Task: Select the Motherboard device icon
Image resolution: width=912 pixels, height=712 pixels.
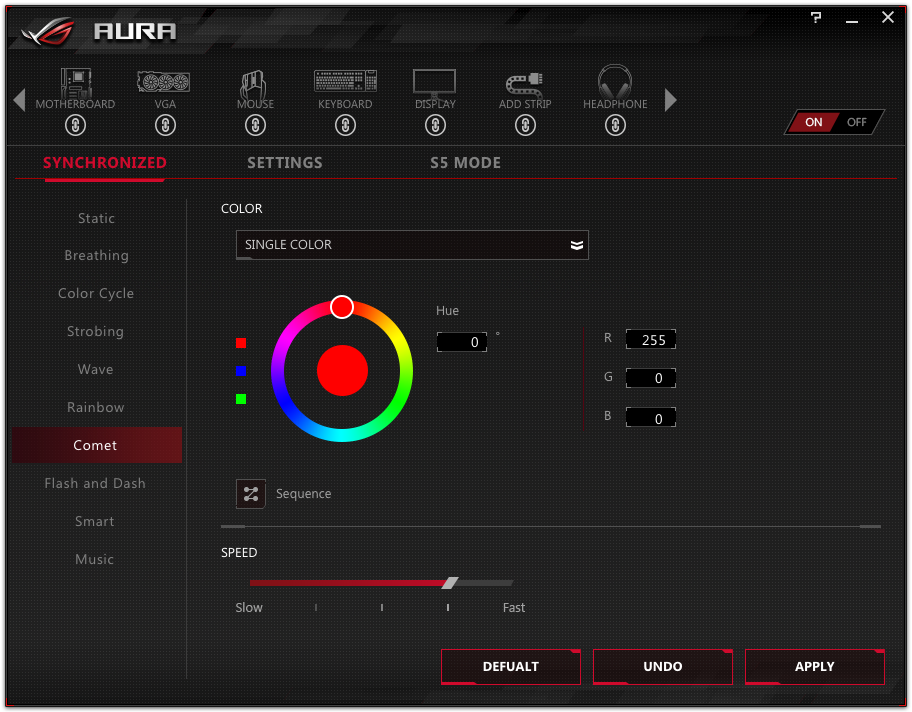Action: pos(76,82)
